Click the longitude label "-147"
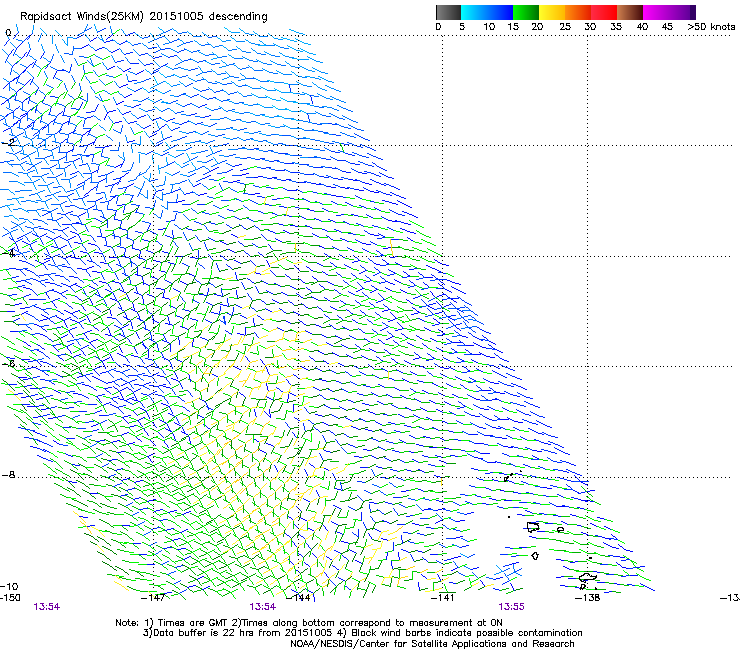 (153, 598)
